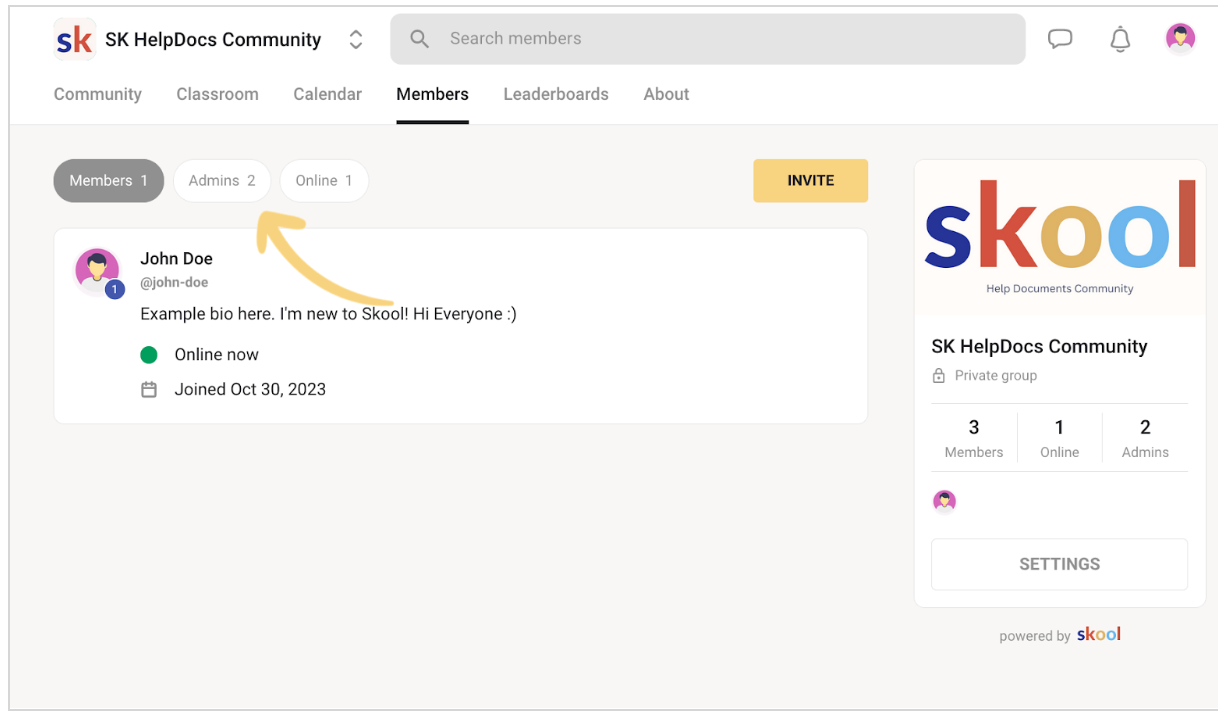
Task: Open the Leaderboards tab
Action: pos(556,94)
